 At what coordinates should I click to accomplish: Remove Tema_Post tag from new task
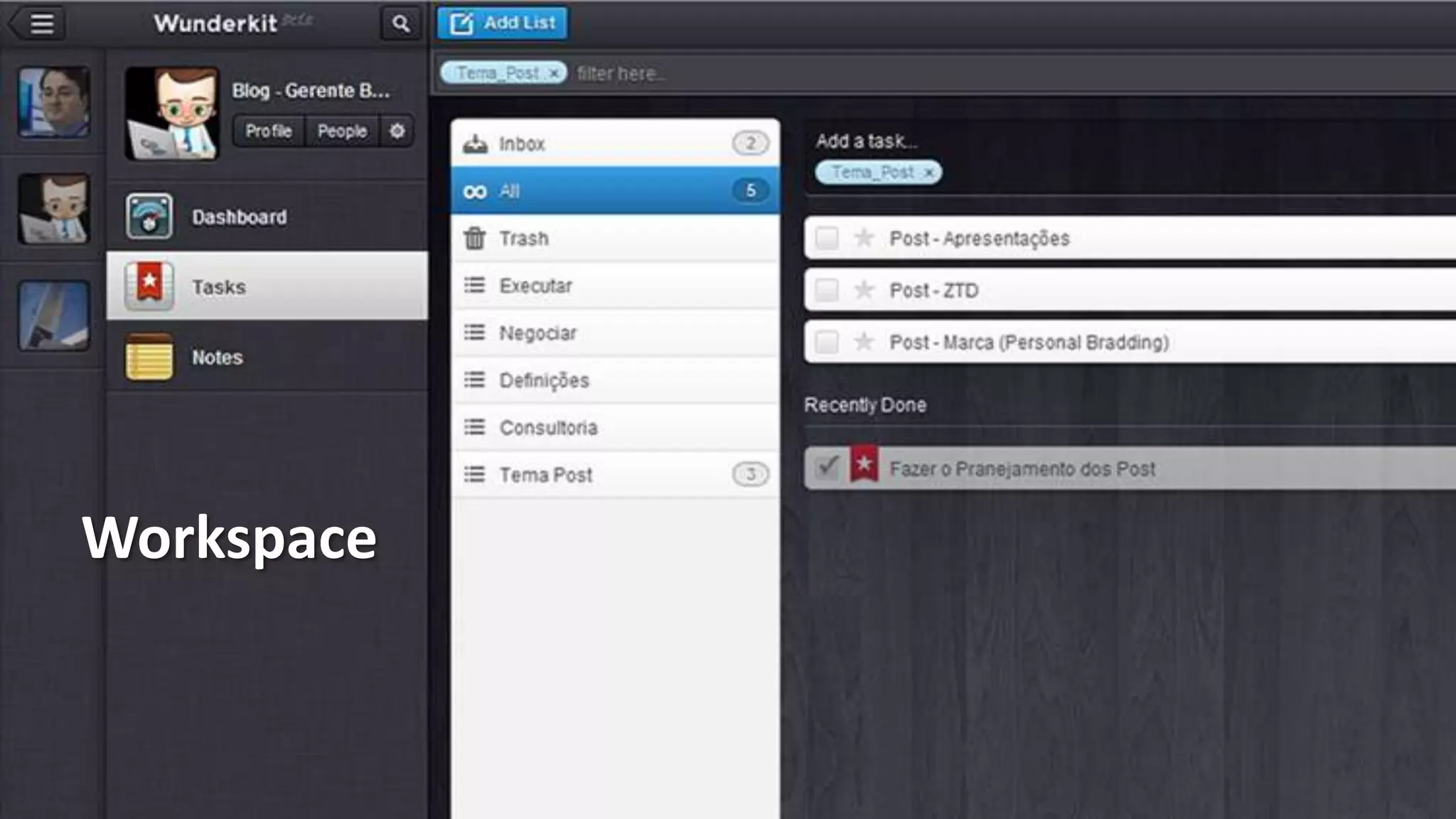point(928,173)
